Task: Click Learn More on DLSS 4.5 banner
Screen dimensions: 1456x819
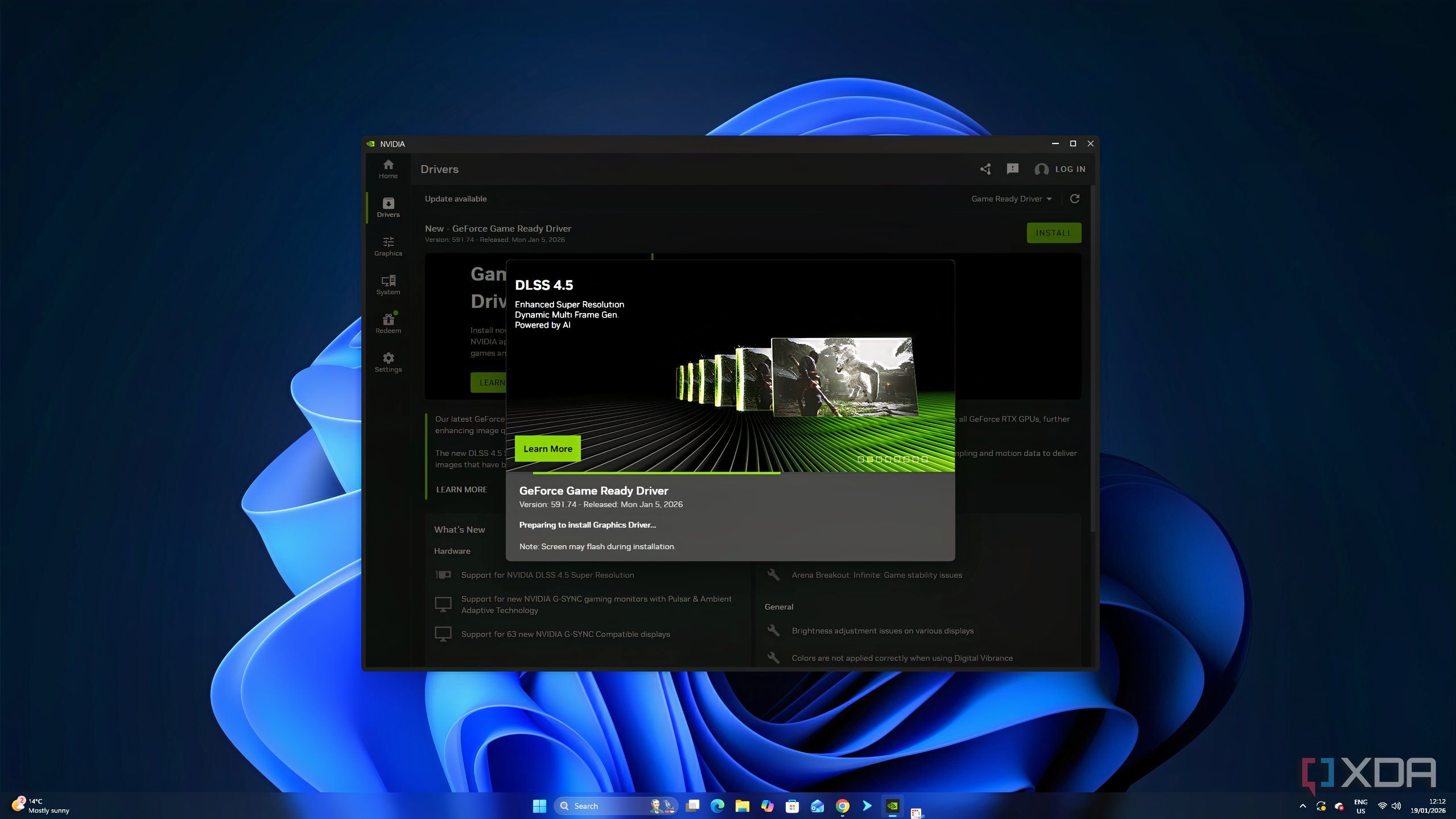Action: tap(547, 448)
